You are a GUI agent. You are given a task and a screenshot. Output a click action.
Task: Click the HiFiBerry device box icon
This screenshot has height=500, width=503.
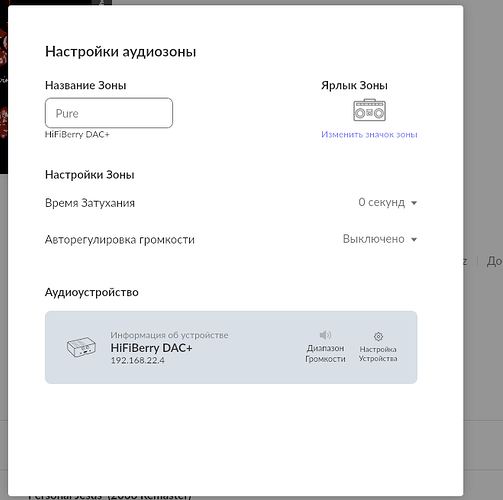81,347
